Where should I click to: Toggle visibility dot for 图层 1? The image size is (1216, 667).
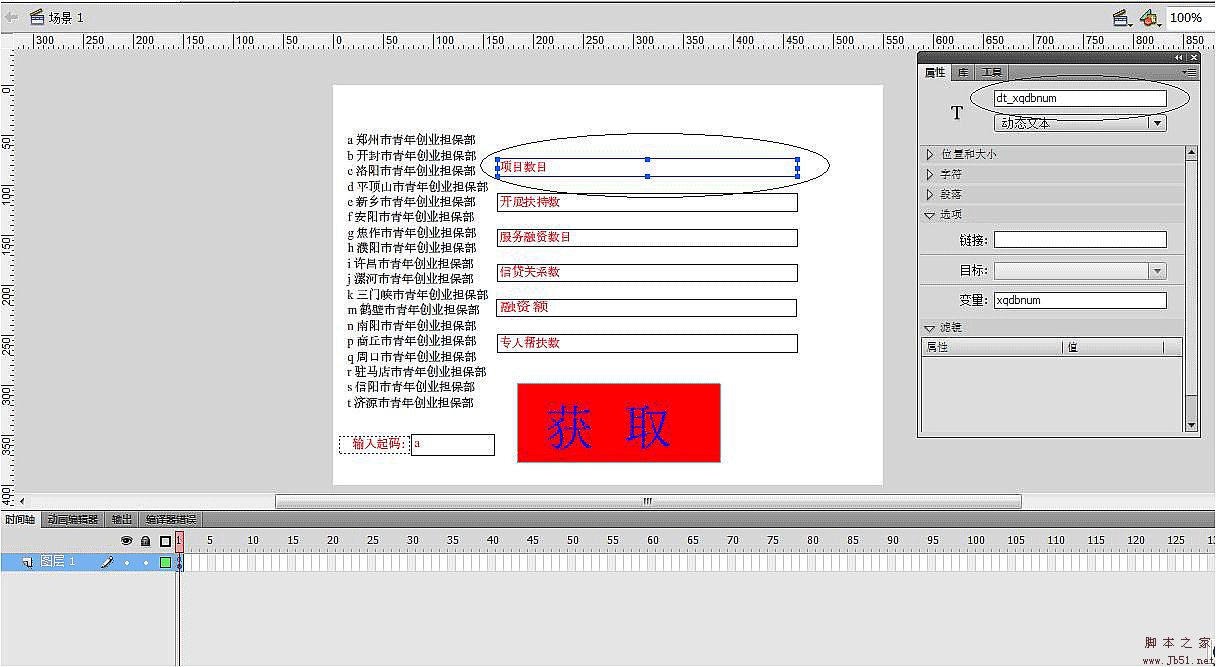127,563
